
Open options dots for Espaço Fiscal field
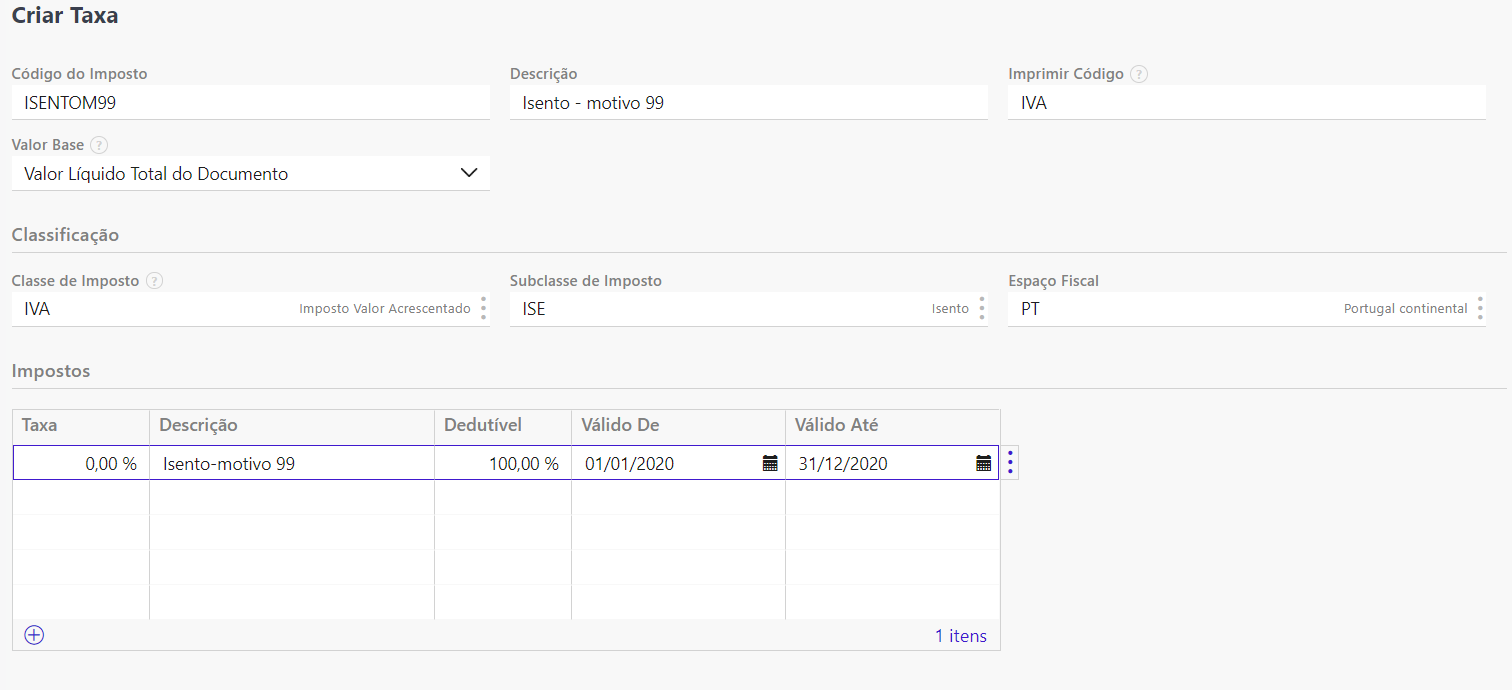tap(1480, 309)
